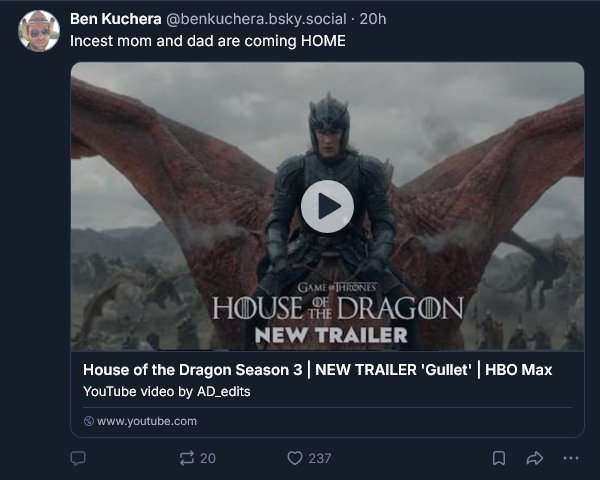The height and width of the screenshot is (480, 600).
Task: Like the post with the heart icon
Action: tap(295, 458)
